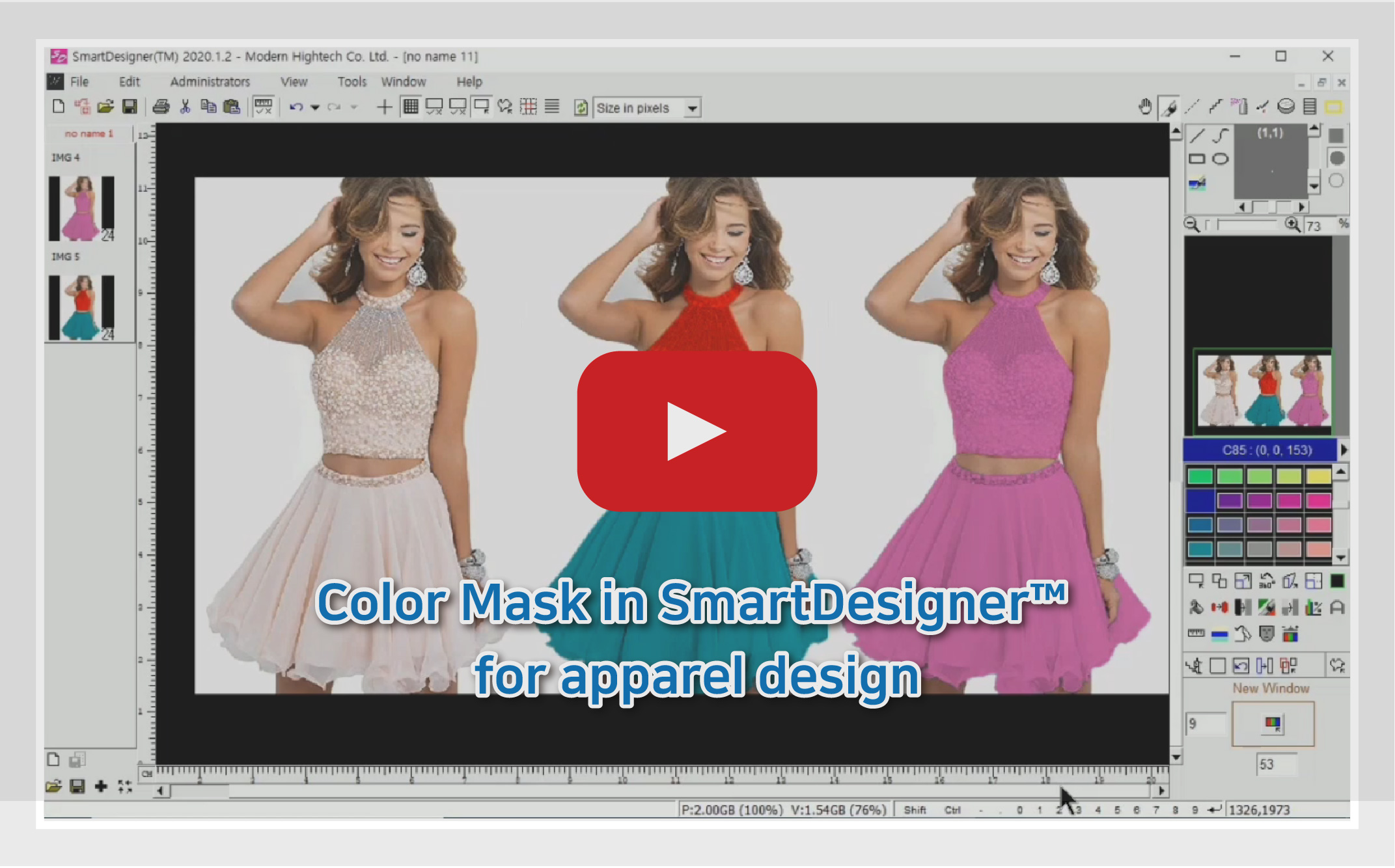The image size is (1395, 868).
Task: Click the crosshair plus icon in toolbar
Action: 384,107
